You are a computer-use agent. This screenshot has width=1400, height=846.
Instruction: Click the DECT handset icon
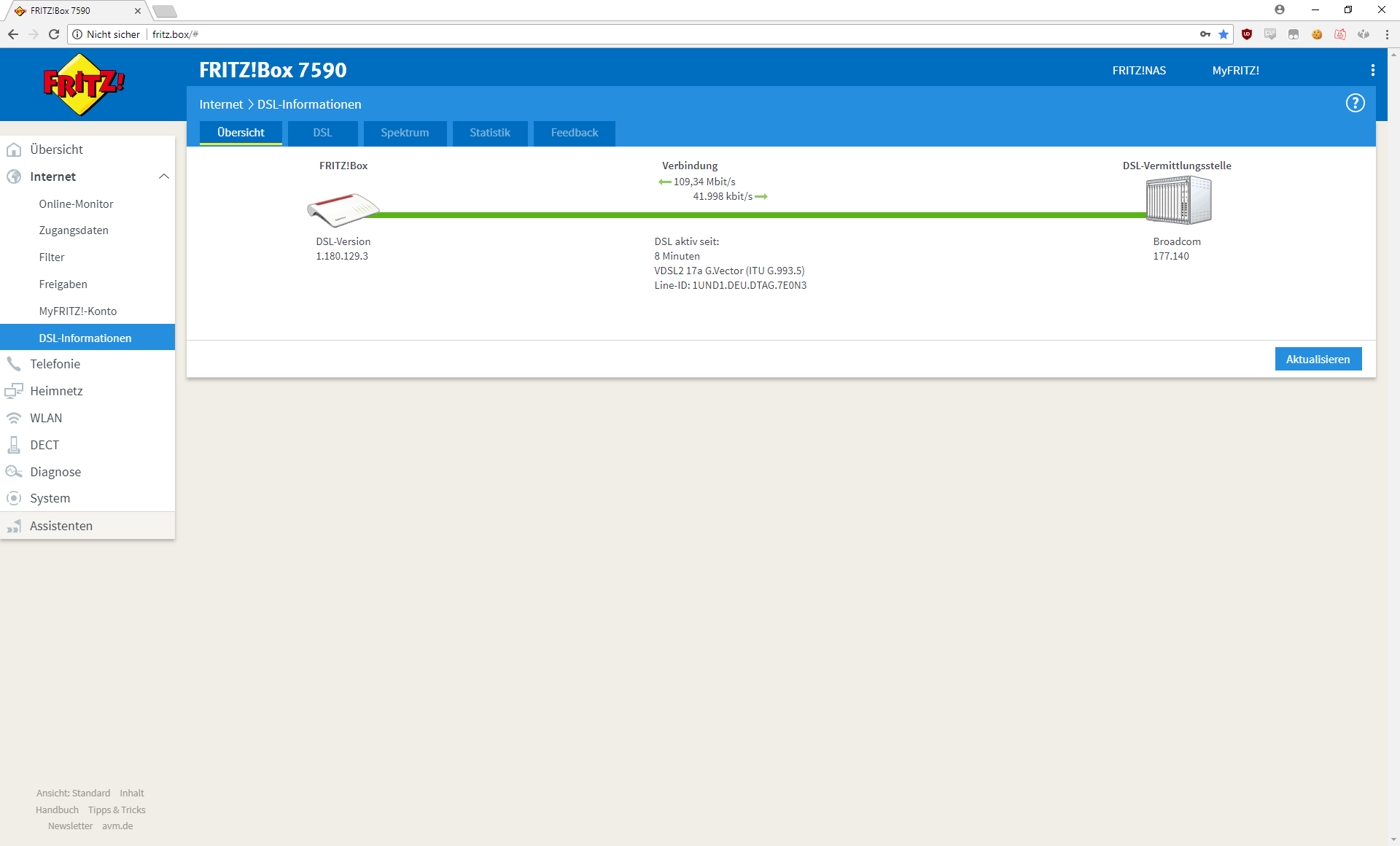click(14, 445)
